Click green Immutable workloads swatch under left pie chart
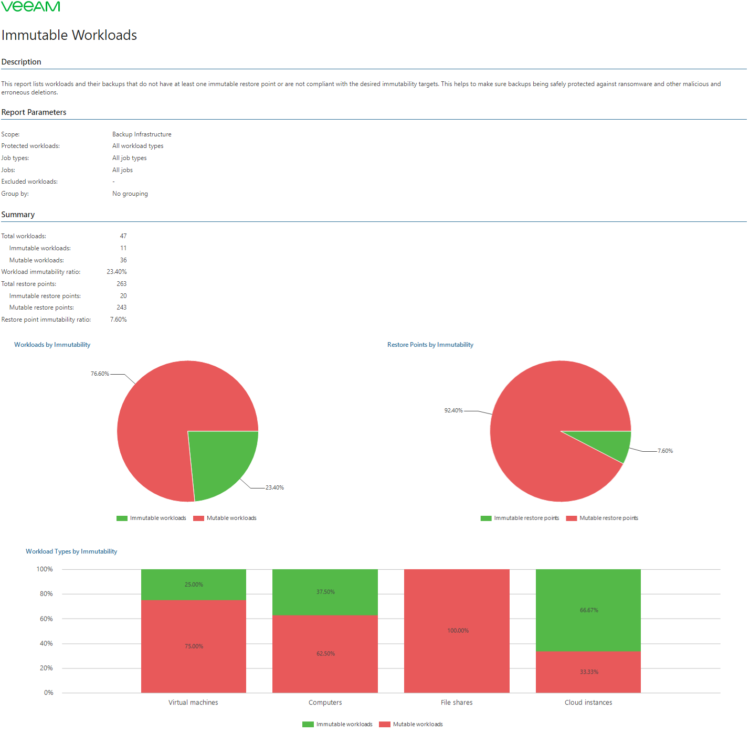 coord(122,518)
